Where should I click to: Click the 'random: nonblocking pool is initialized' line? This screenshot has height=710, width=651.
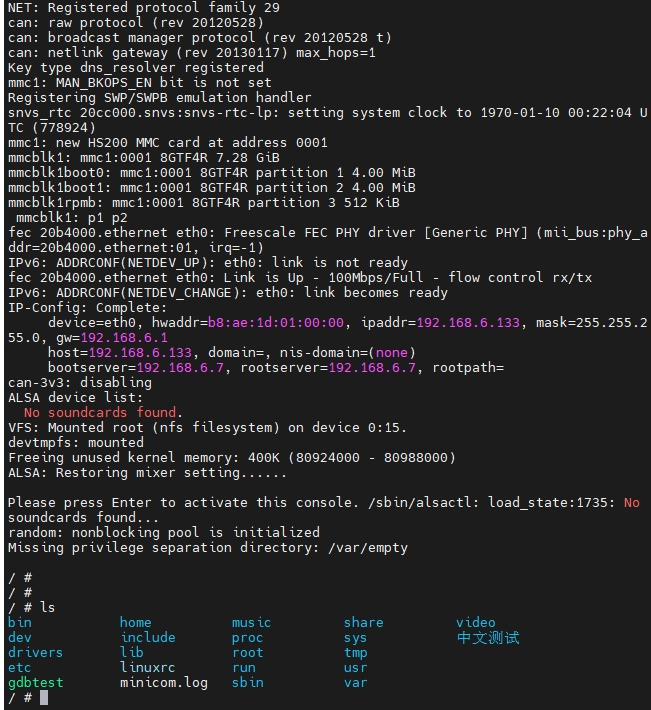click(x=164, y=532)
